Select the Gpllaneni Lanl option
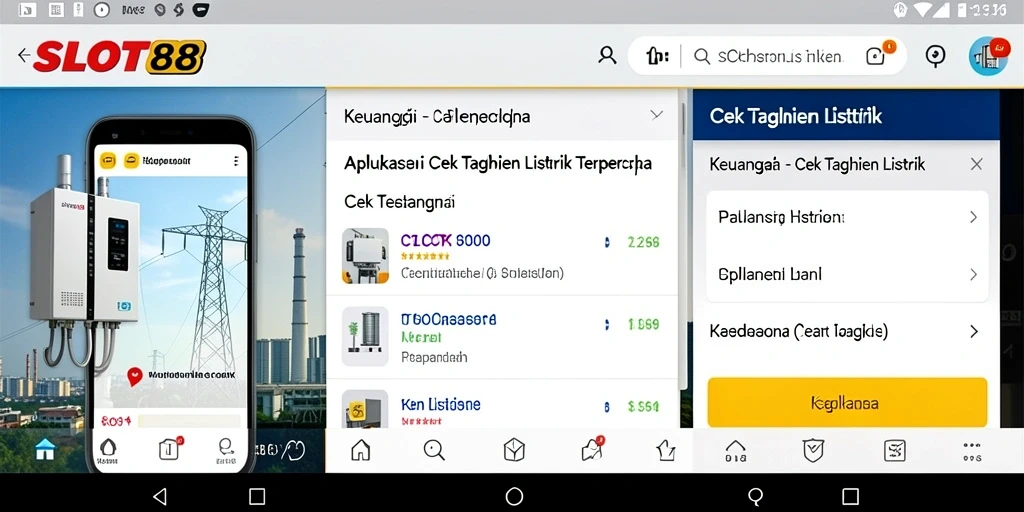 pyautogui.click(x=847, y=274)
